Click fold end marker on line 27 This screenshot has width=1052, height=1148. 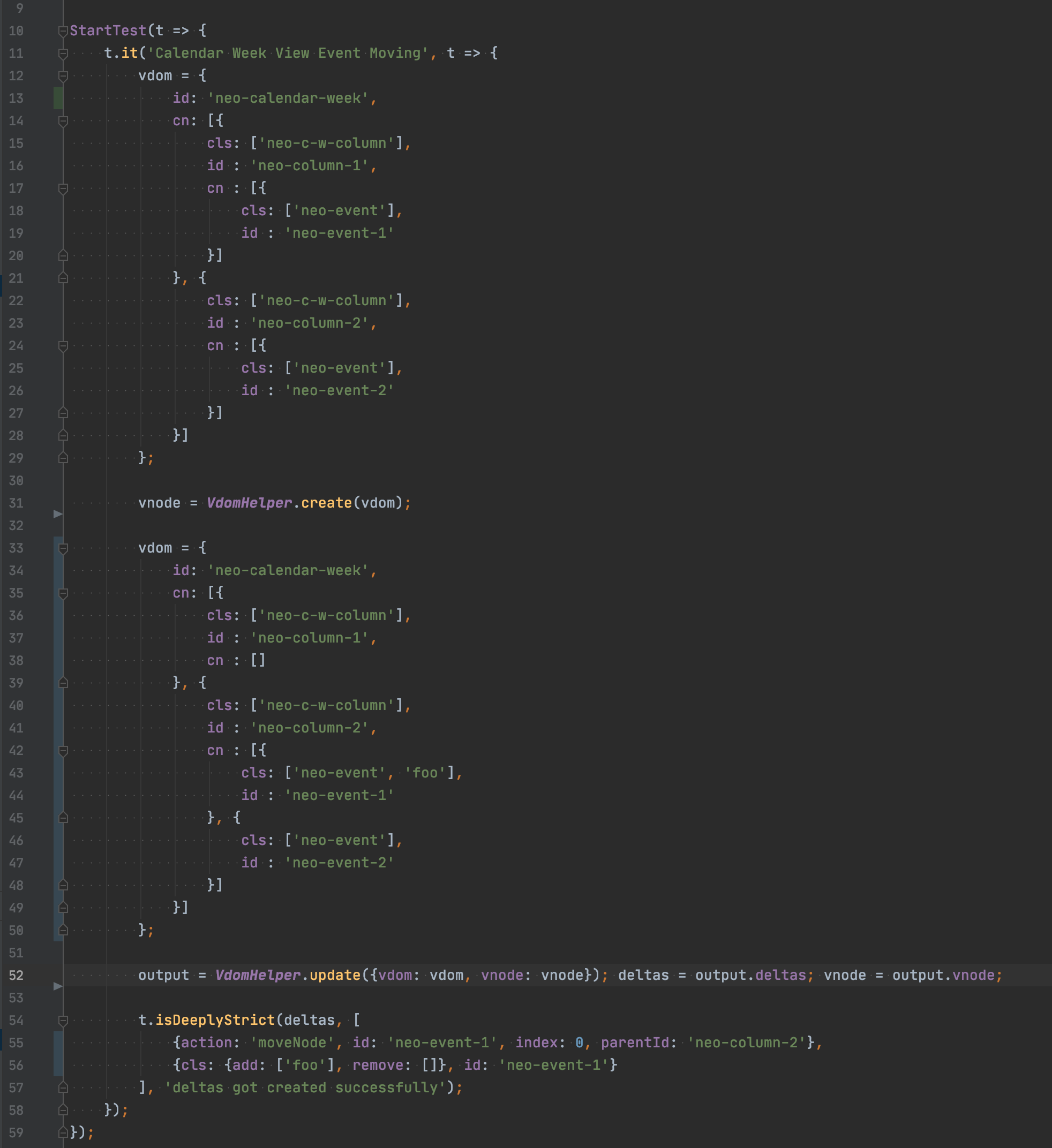tap(63, 413)
